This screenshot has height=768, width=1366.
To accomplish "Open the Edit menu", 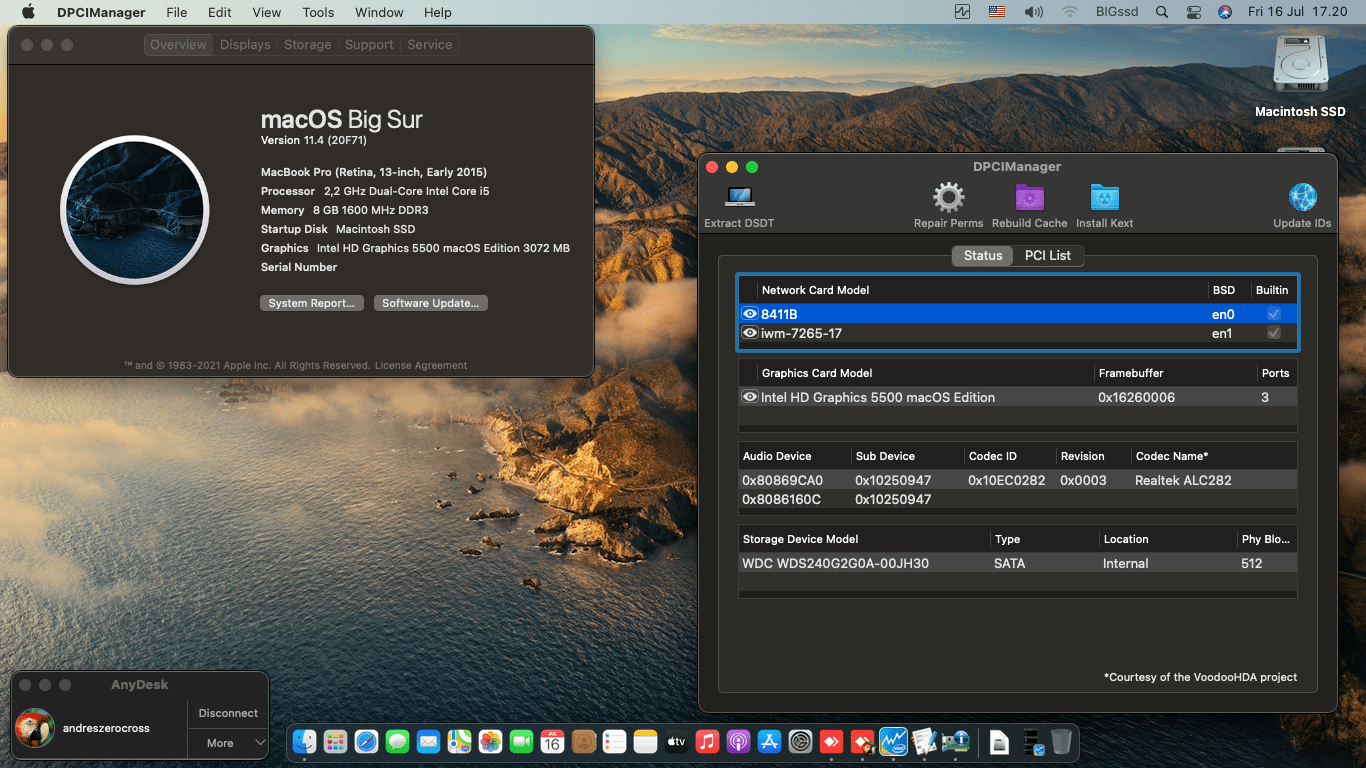I will 220,12.
